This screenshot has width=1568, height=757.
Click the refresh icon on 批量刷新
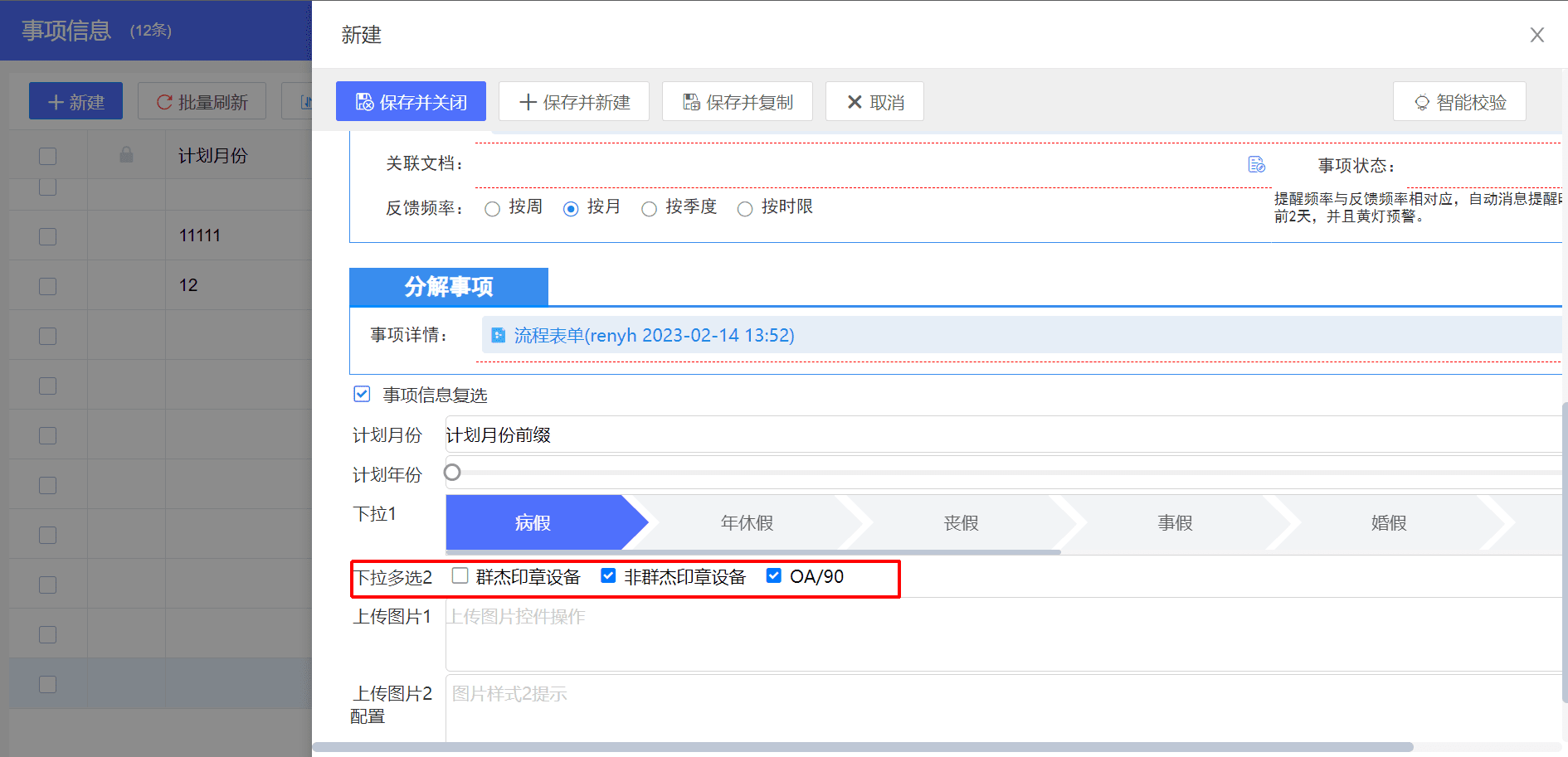tap(164, 102)
